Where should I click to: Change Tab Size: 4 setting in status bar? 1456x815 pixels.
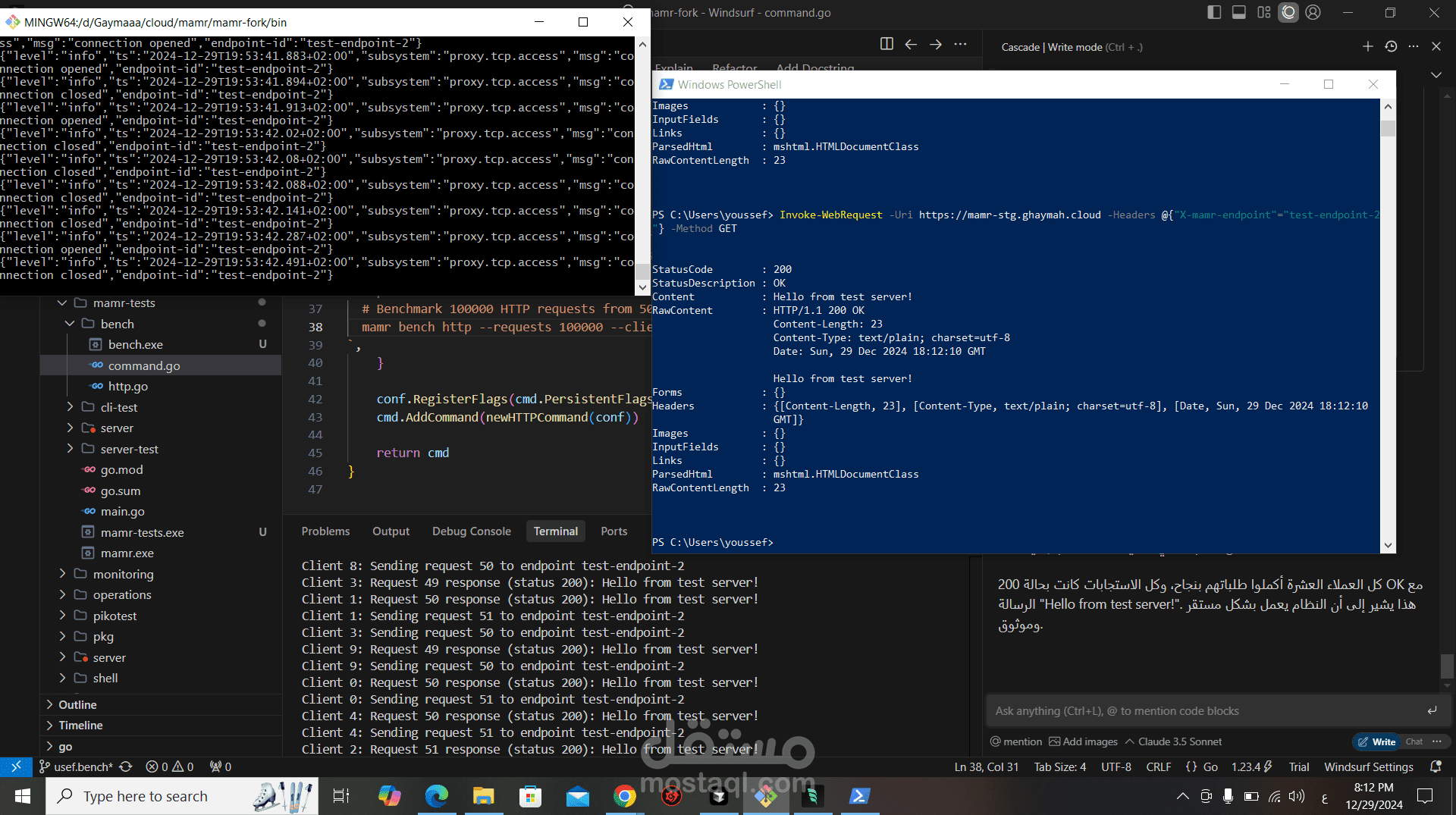click(x=1060, y=766)
